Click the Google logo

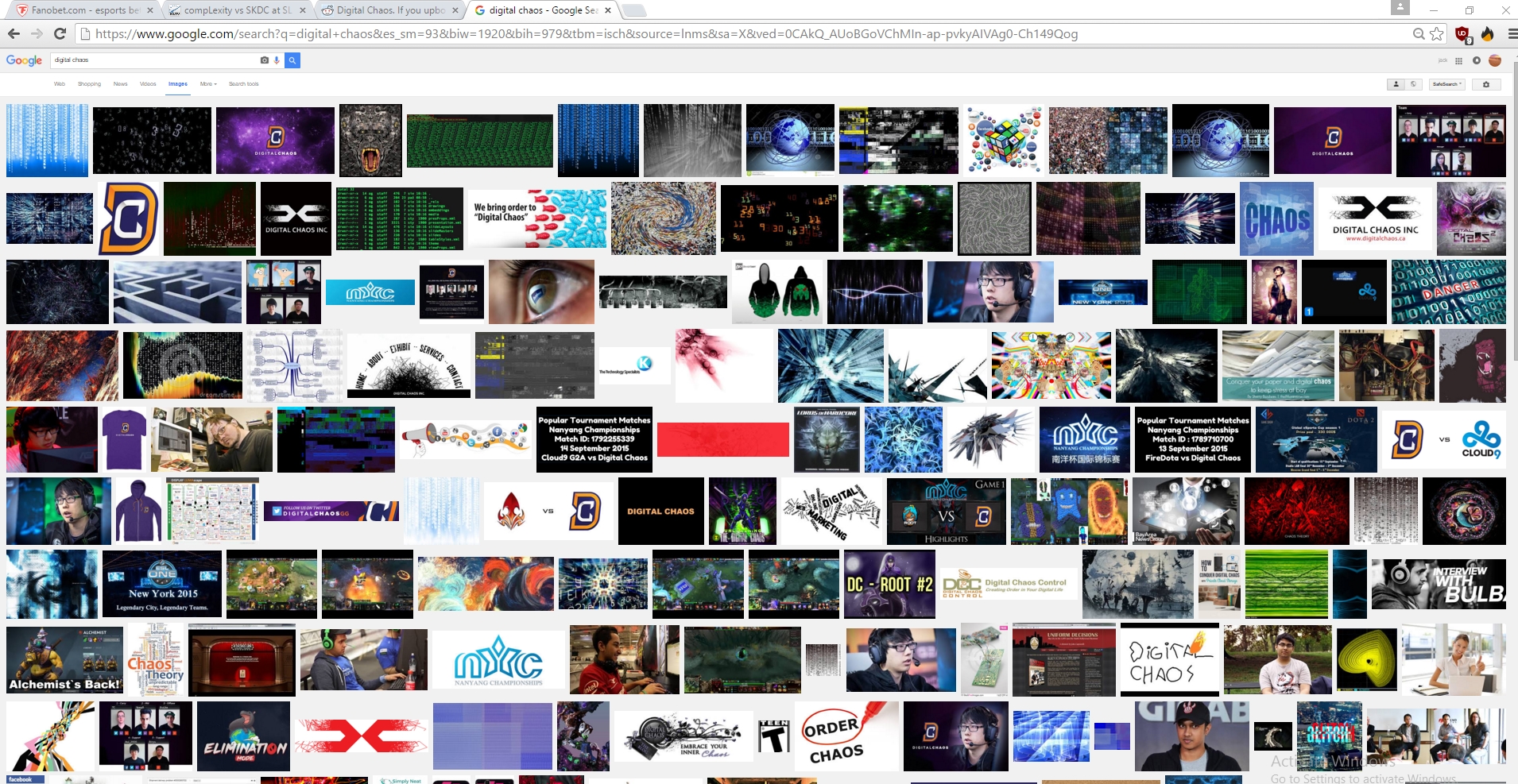(24, 60)
